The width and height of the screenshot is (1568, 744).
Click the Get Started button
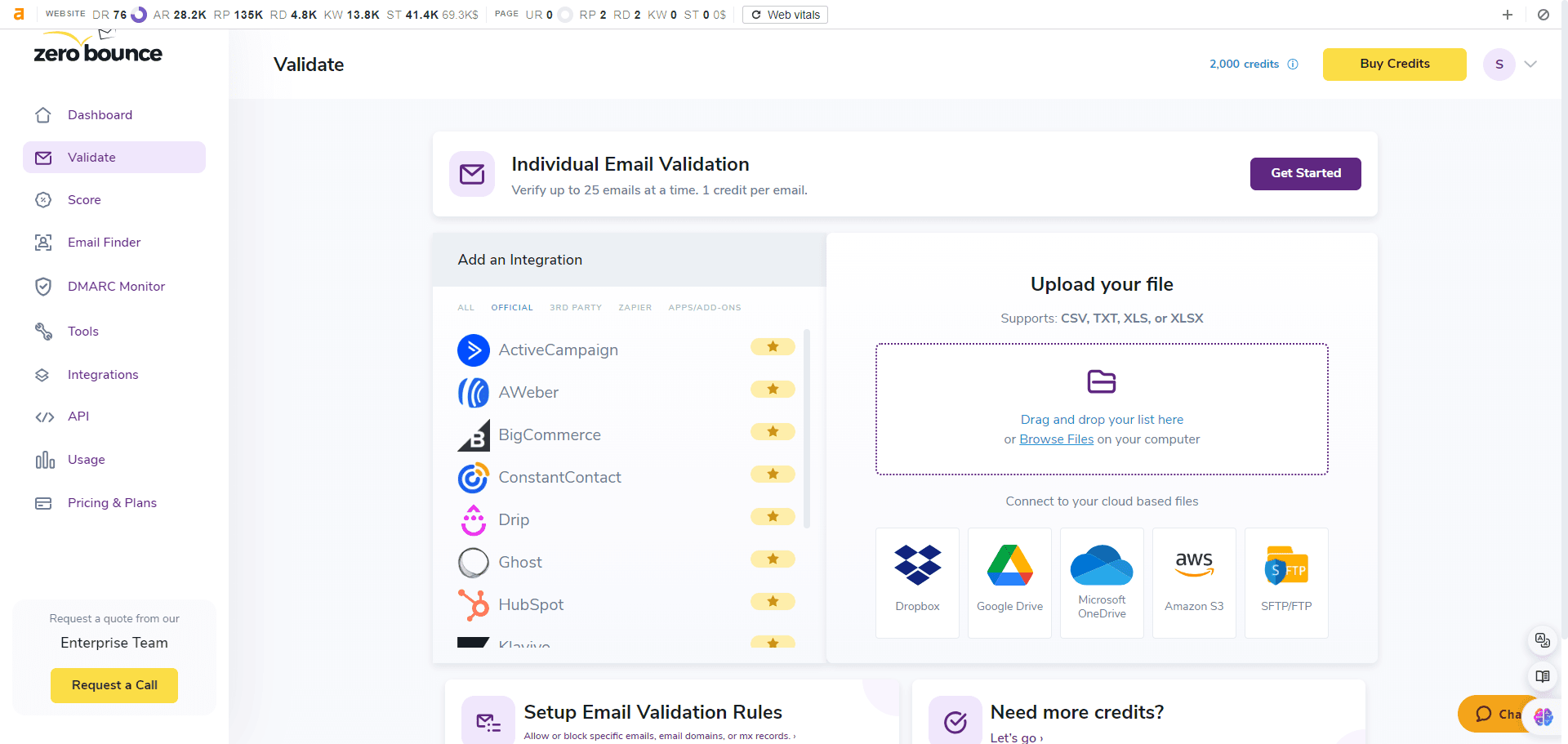point(1305,174)
